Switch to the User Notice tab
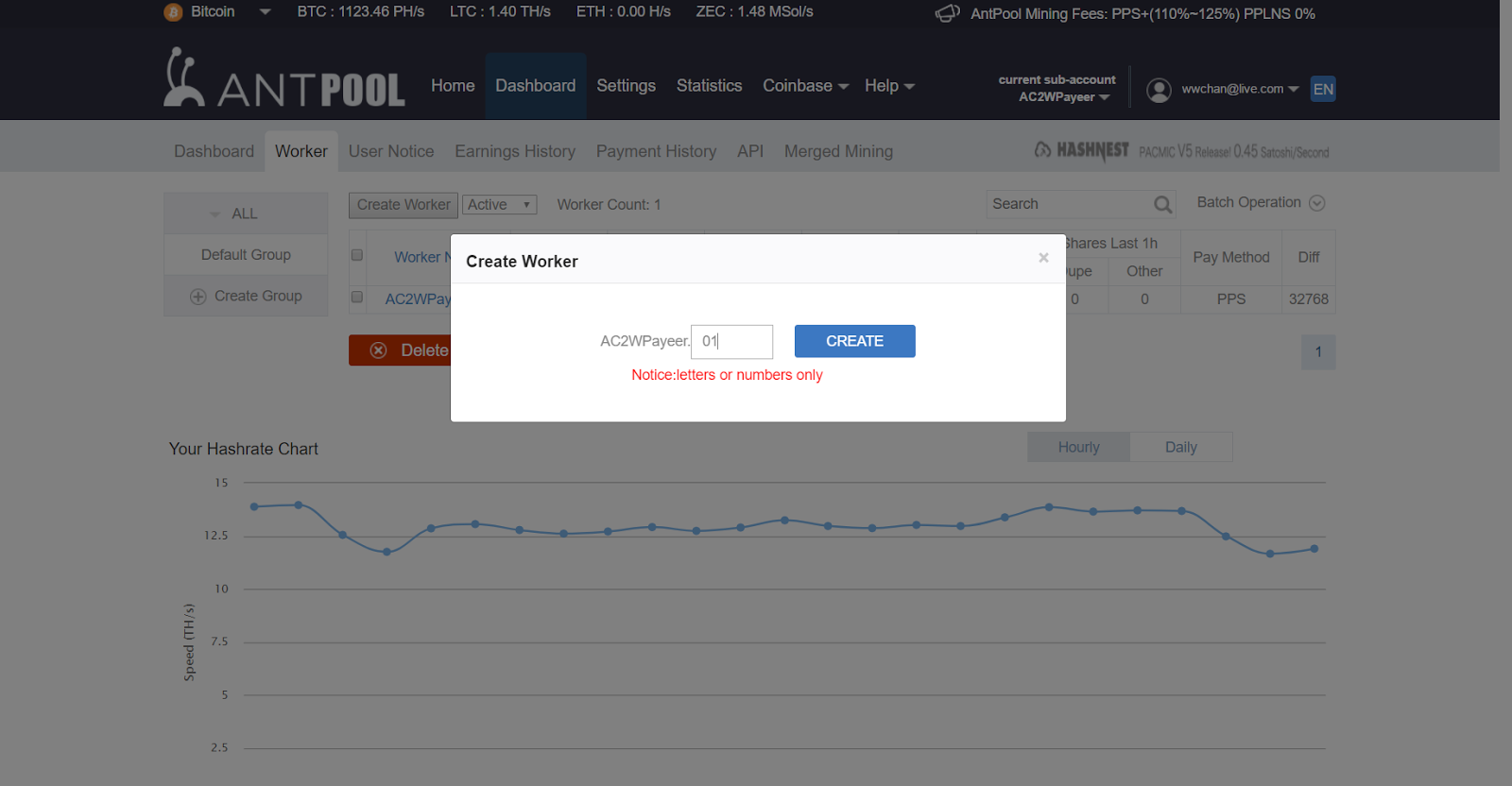 391,151
